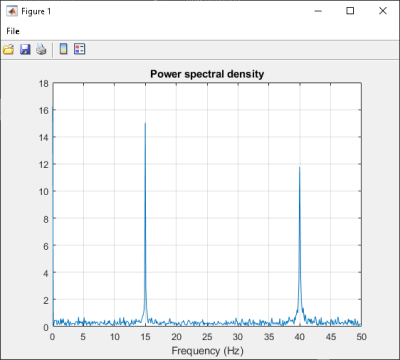Click the x-axis tick label 25
This screenshot has width=400, height=360.
207,337
